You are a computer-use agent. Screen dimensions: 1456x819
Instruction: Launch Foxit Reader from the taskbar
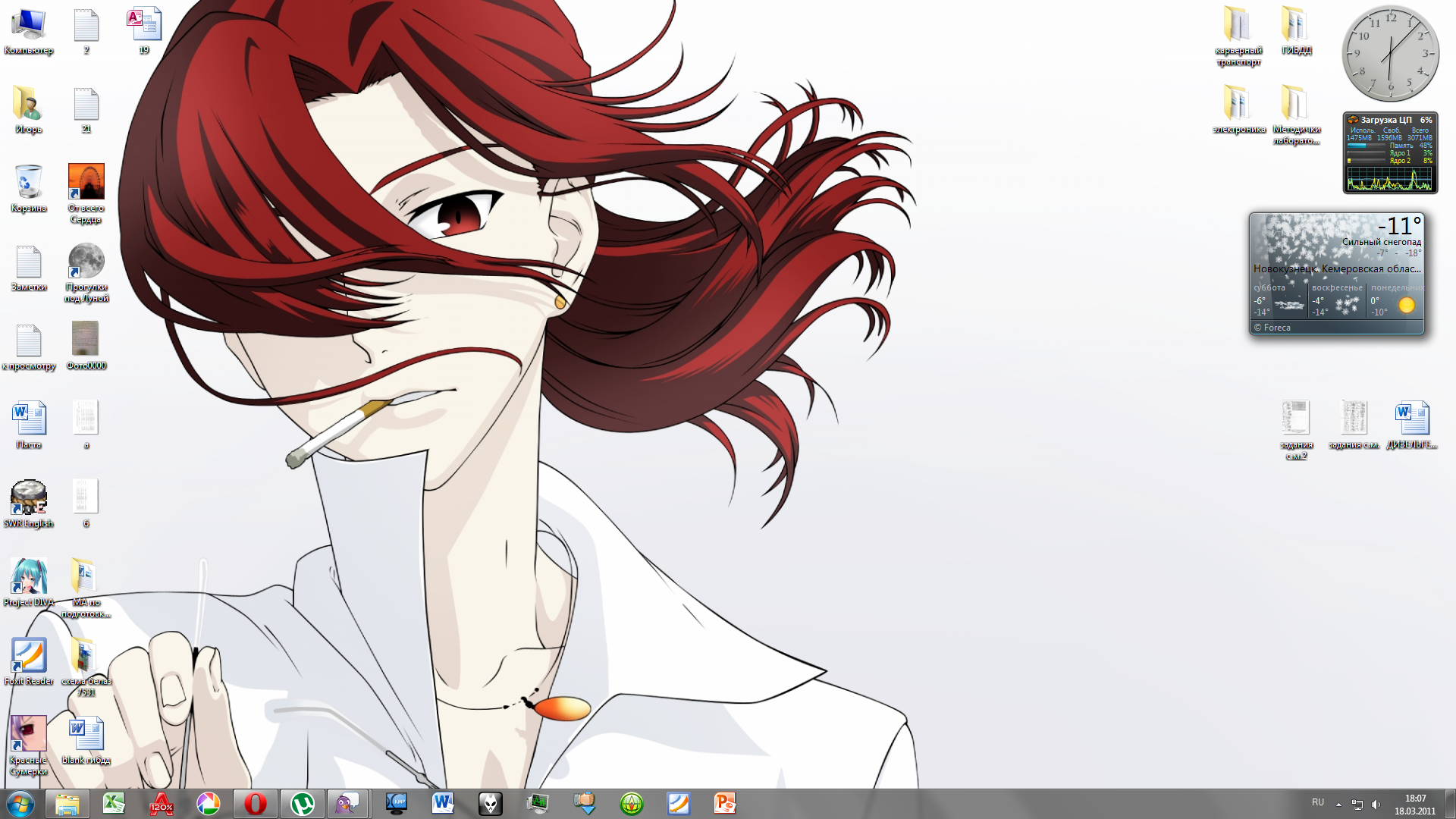pos(679,804)
